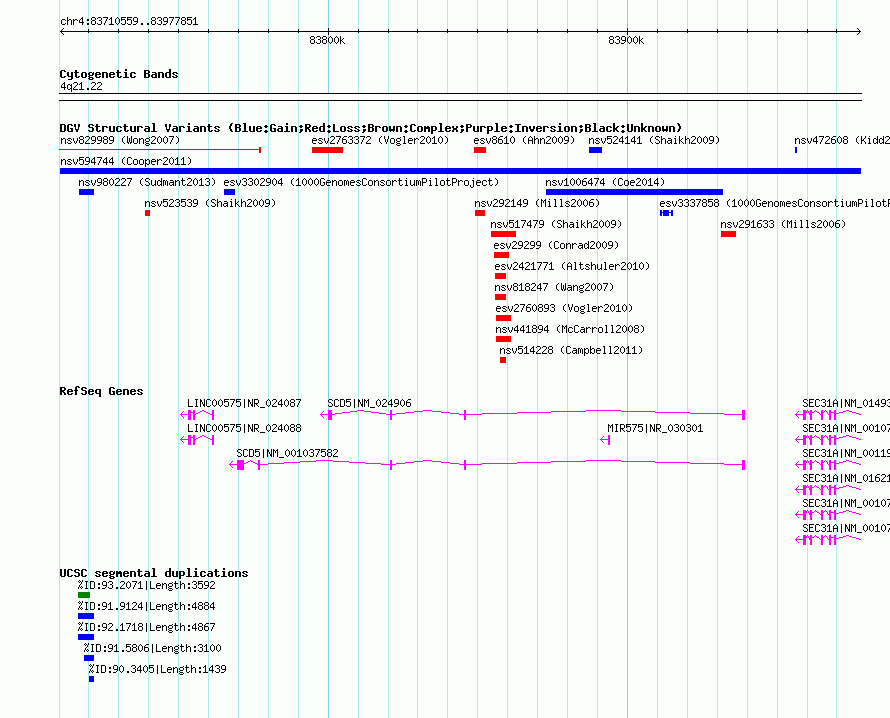Click the red bar under nsv818247 (Wang2007)
Viewport: 890px width, 718px height.
pyautogui.click(x=500, y=297)
